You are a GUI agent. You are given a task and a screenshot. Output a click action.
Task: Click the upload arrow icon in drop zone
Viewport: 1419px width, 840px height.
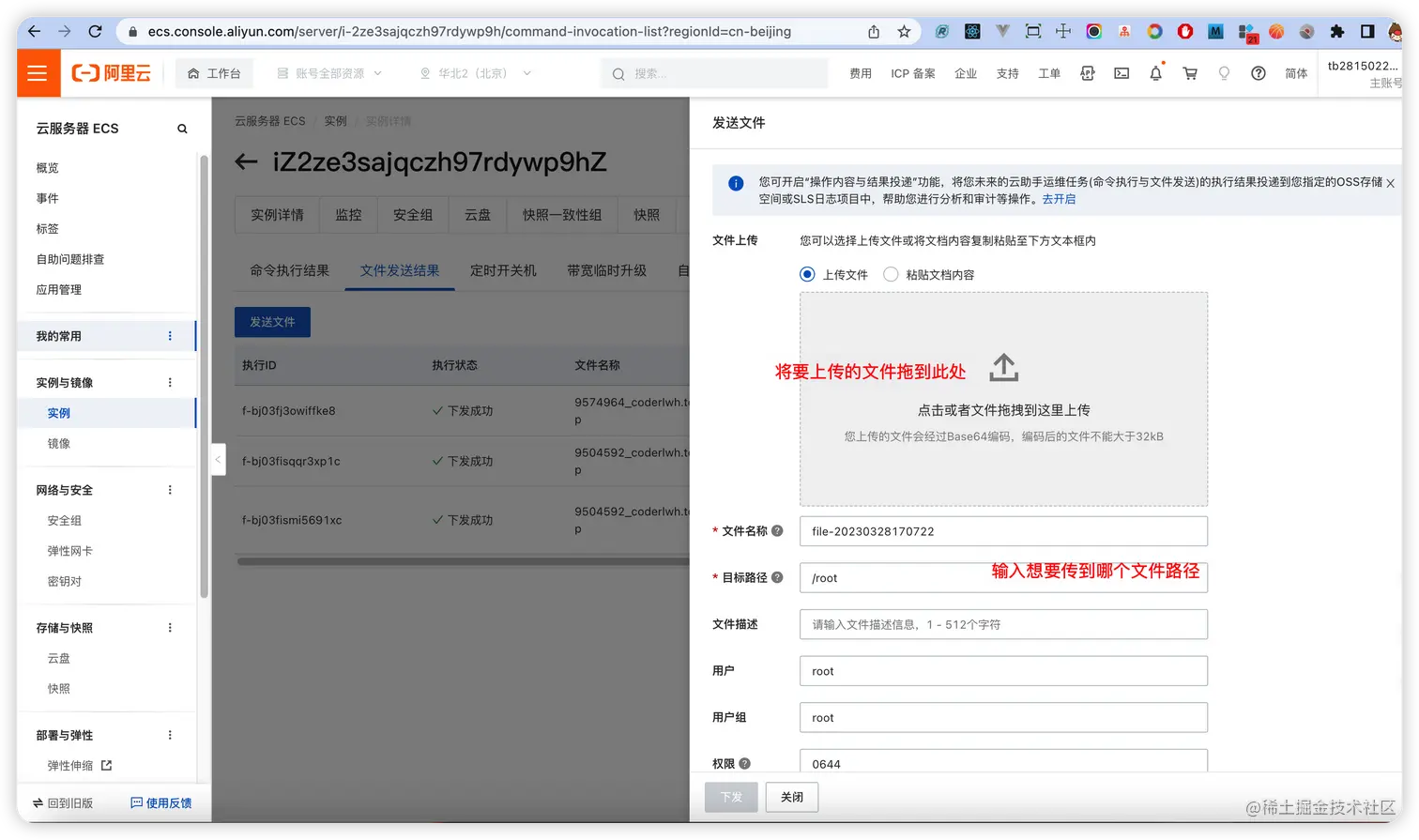pos(1003,368)
